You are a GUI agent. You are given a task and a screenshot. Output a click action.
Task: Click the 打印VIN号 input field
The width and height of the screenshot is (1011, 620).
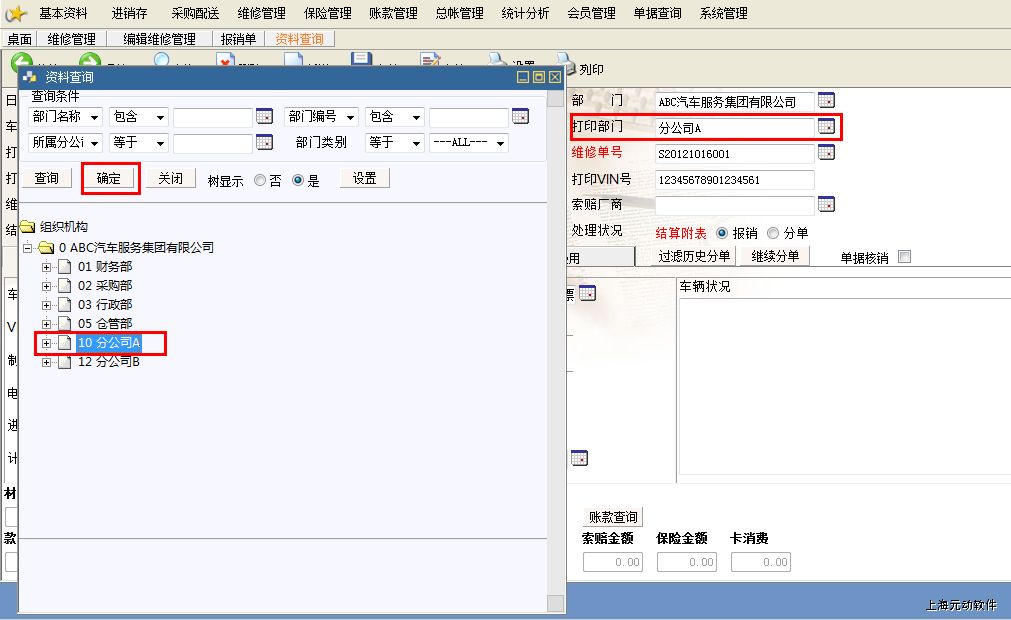[734, 180]
